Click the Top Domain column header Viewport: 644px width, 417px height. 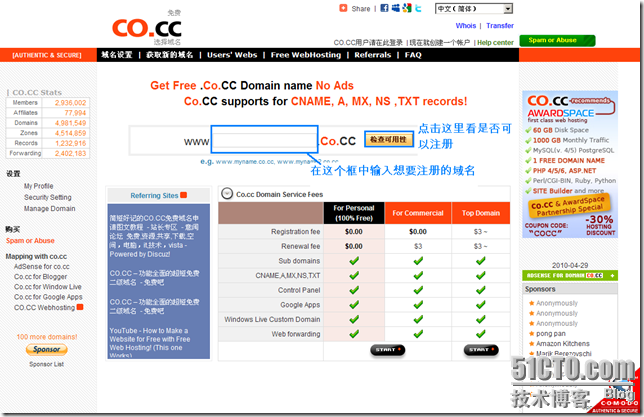tap(481, 213)
